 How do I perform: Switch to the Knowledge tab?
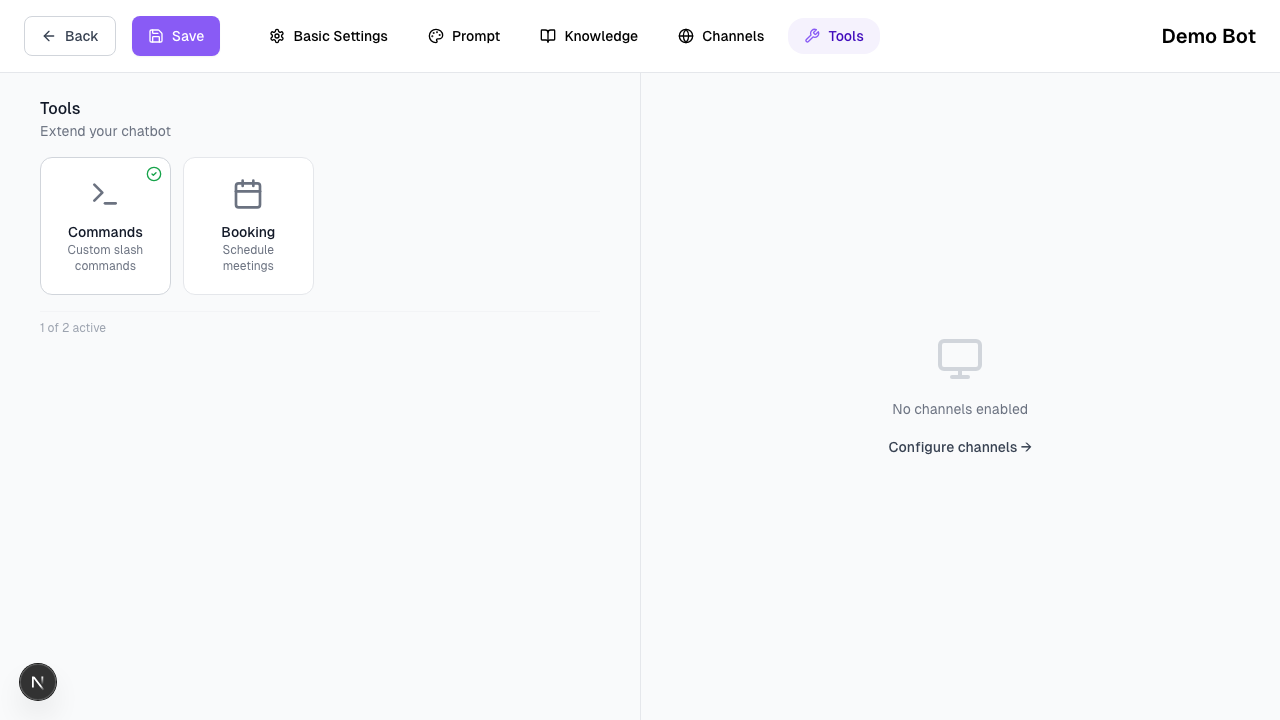[x=589, y=36]
